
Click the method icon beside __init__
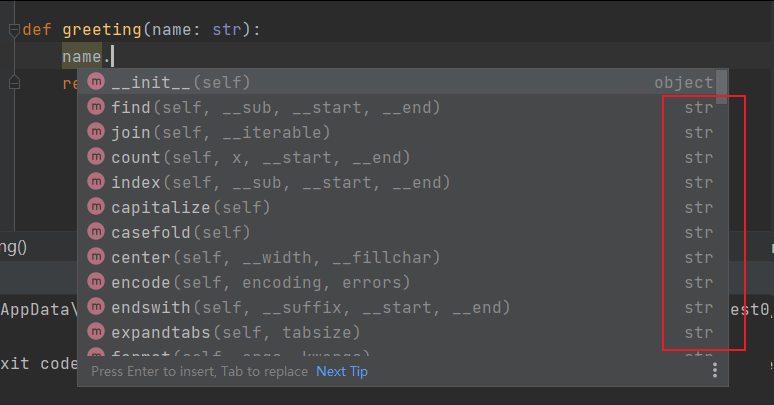[96, 82]
